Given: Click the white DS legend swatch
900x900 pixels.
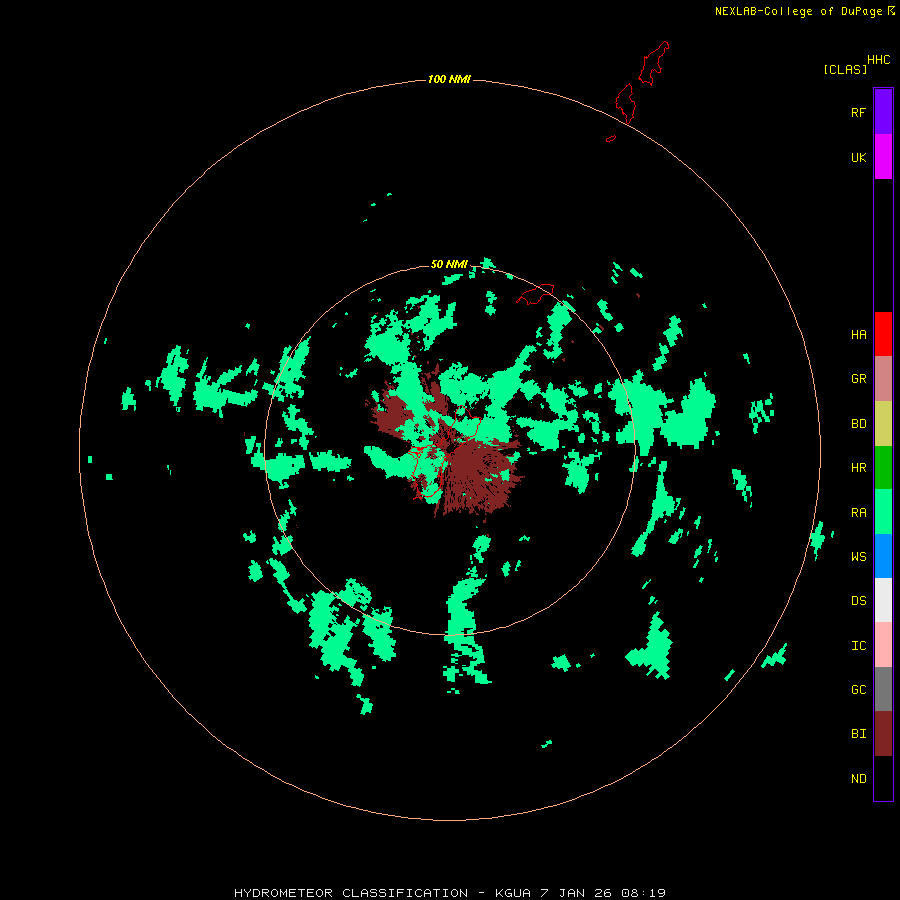Looking at the screenshot, I should [x=883, y=600].
